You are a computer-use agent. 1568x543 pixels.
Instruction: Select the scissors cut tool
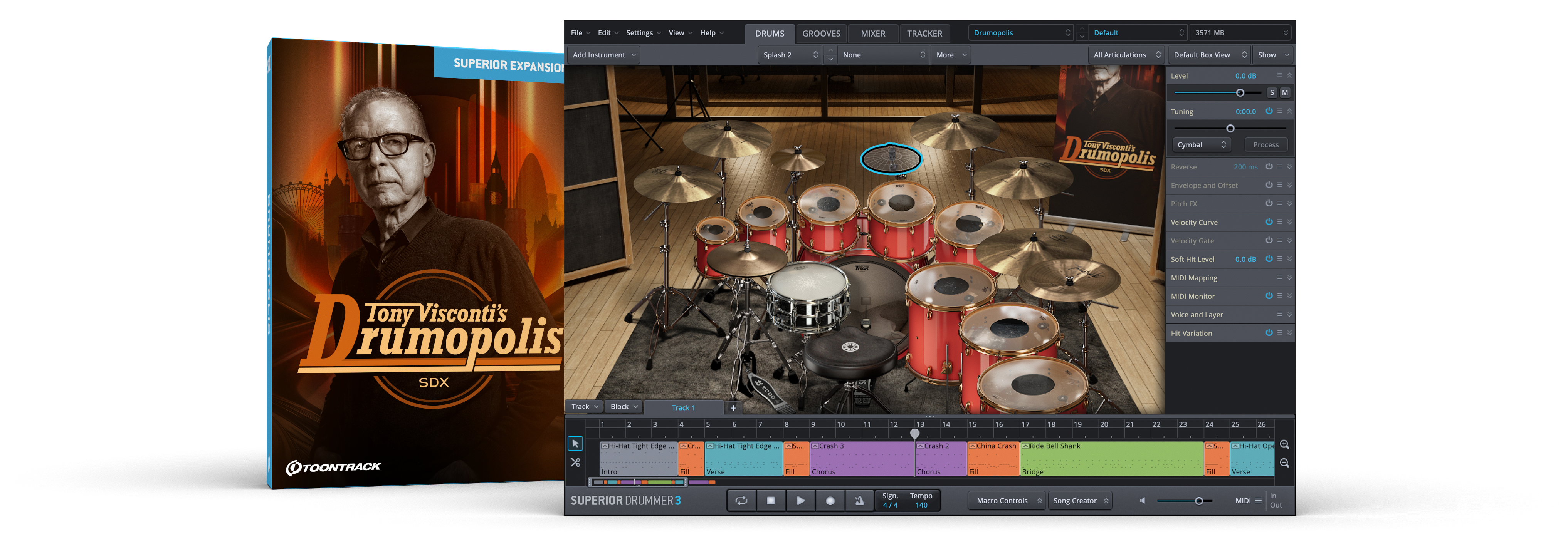(575, 463)
